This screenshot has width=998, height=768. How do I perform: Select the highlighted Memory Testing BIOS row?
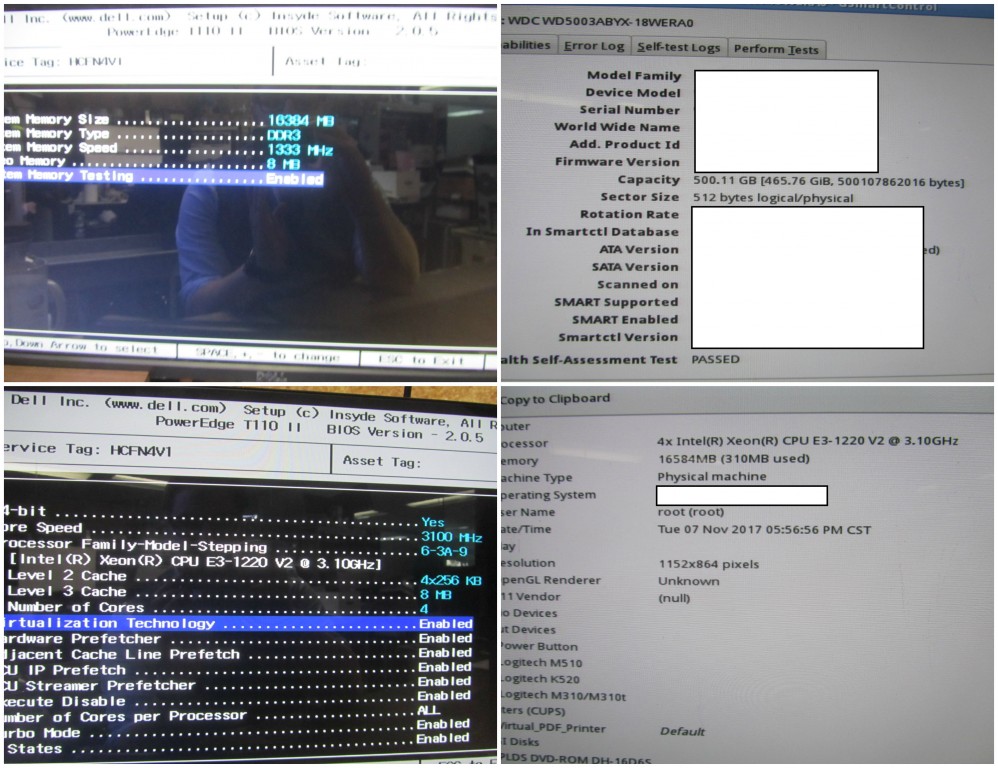coord(164,178)
